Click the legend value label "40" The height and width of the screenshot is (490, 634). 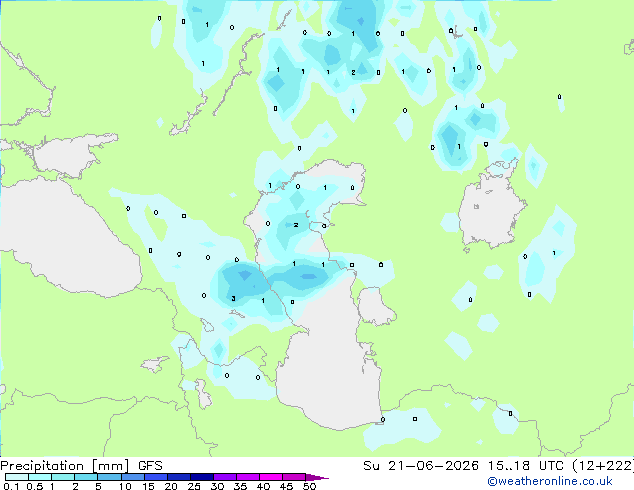click(263, 486)
